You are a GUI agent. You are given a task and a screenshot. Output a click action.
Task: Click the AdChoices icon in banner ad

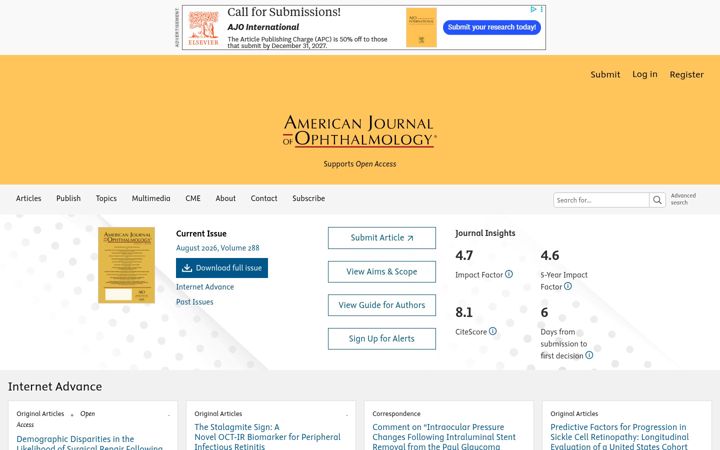point(533,9)
